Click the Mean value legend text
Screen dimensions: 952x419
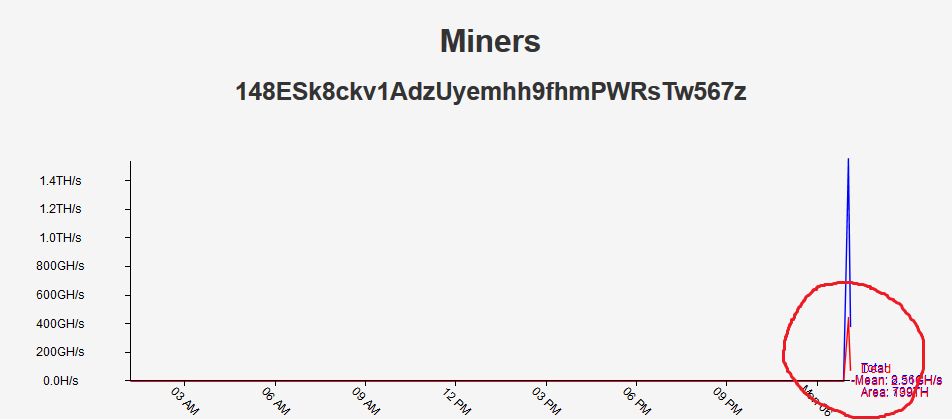click(x=899, y=381)
